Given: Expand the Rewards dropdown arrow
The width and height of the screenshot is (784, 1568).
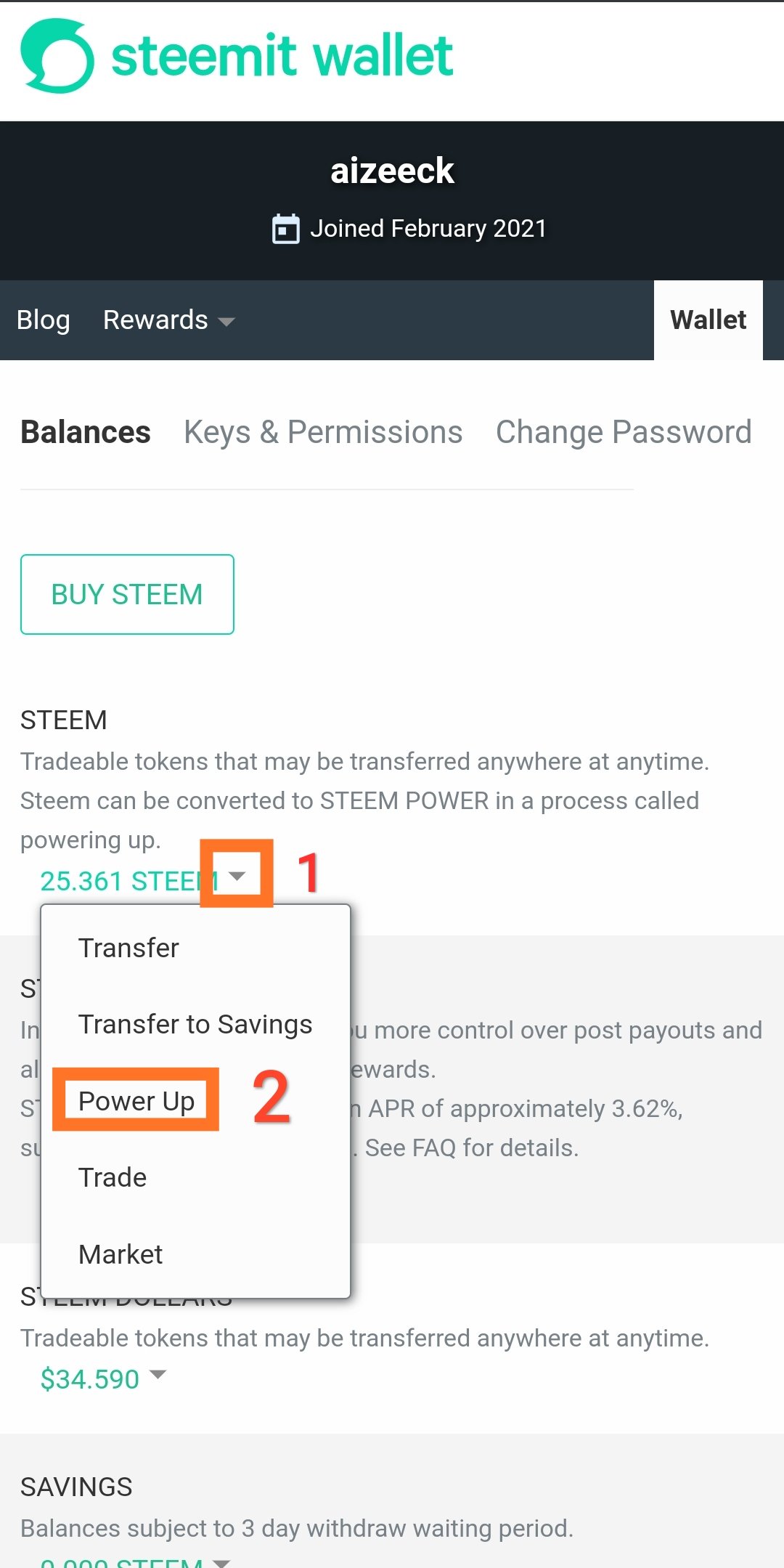Looking at the screenshot, I should tap(226, 321).
